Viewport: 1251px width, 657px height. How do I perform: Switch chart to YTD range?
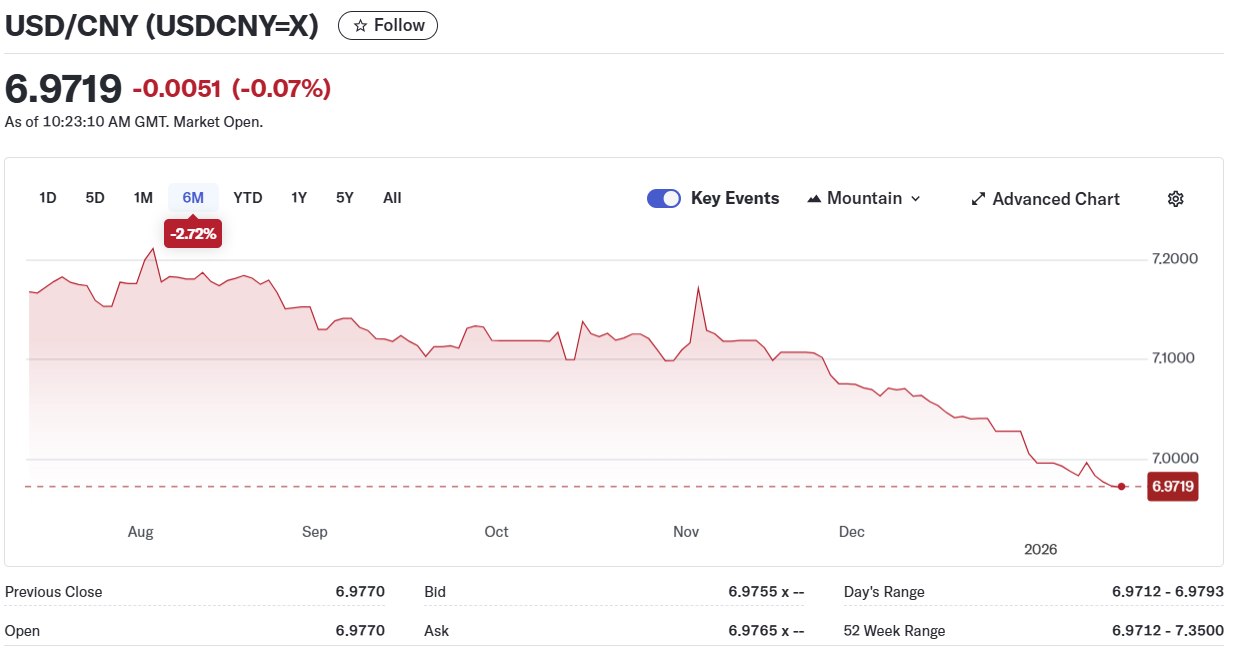[x=248, y=198]
